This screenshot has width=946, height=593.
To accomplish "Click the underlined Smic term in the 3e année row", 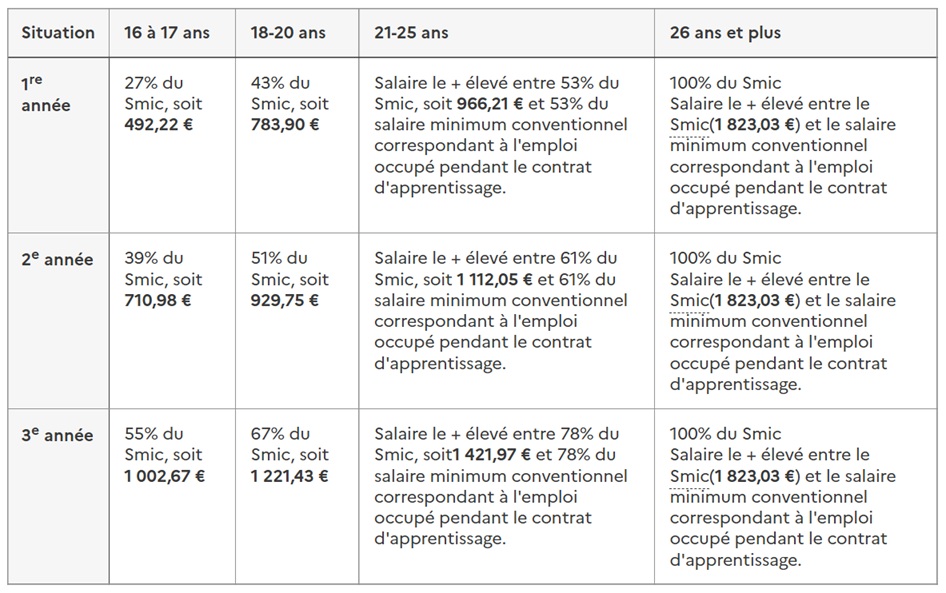I will point(688,476).
